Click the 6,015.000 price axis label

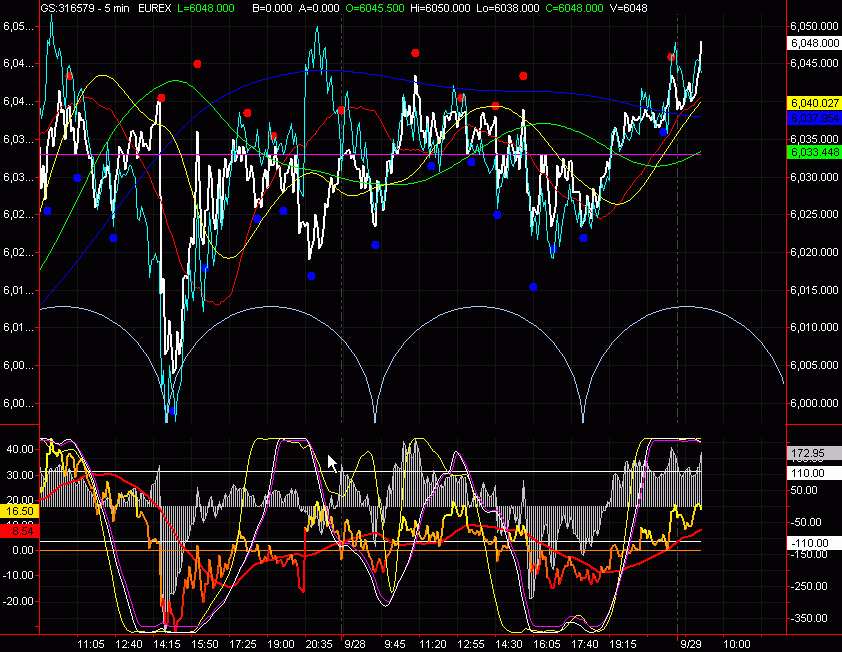815,290
